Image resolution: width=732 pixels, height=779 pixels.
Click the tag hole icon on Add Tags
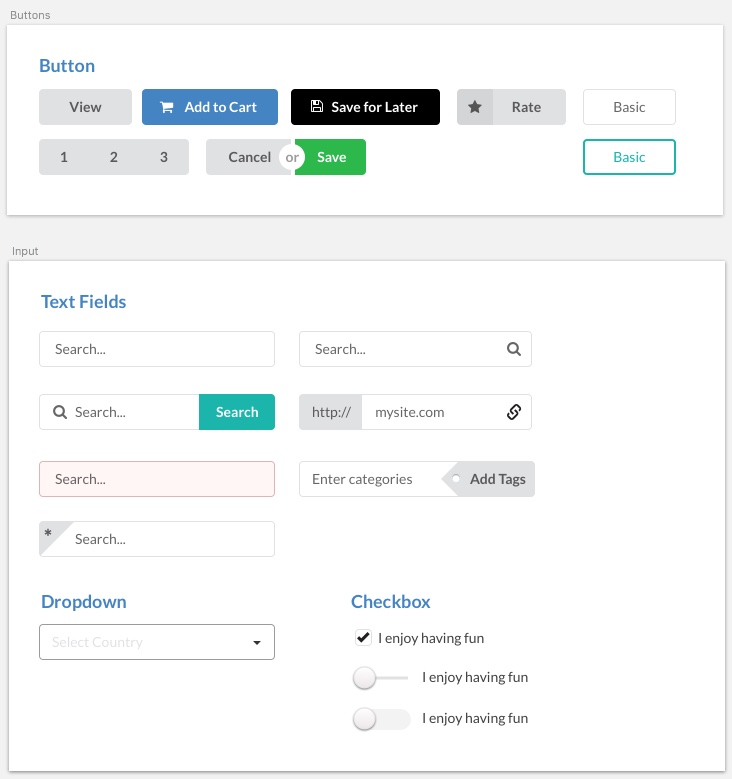pyautogui.click(x=456, y=479)
